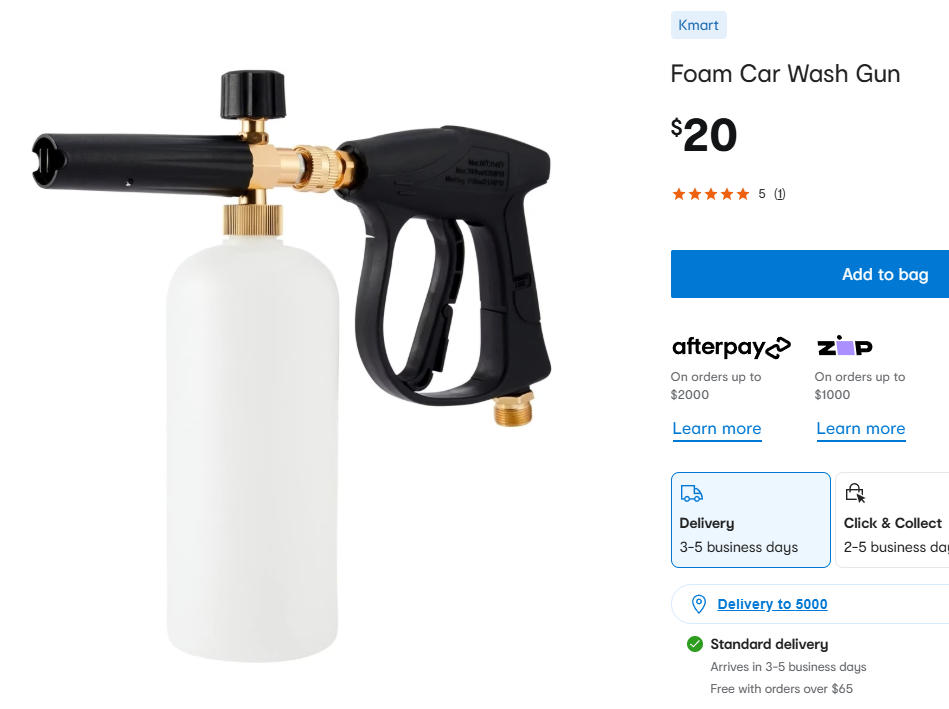Click the Afterpay logo
The image size is (949, 709).
731,347
